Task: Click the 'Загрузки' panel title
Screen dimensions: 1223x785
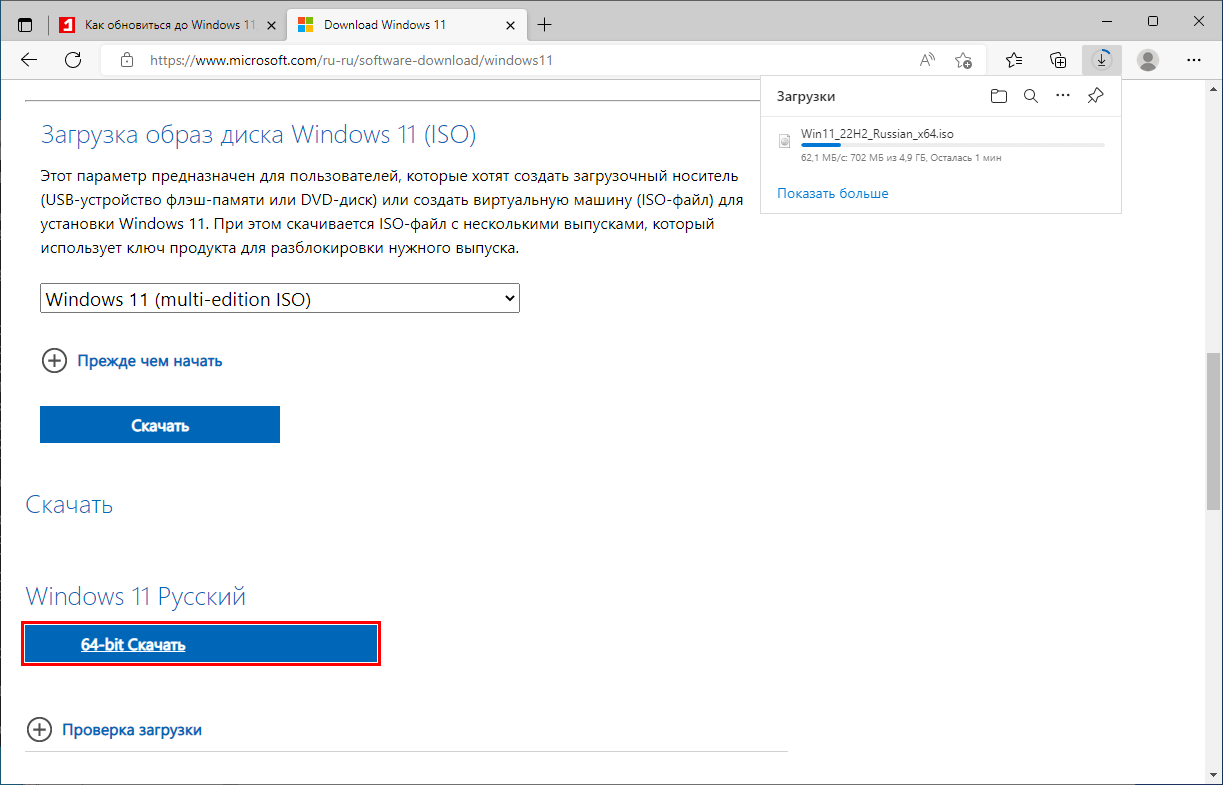Action: point(806,97)
